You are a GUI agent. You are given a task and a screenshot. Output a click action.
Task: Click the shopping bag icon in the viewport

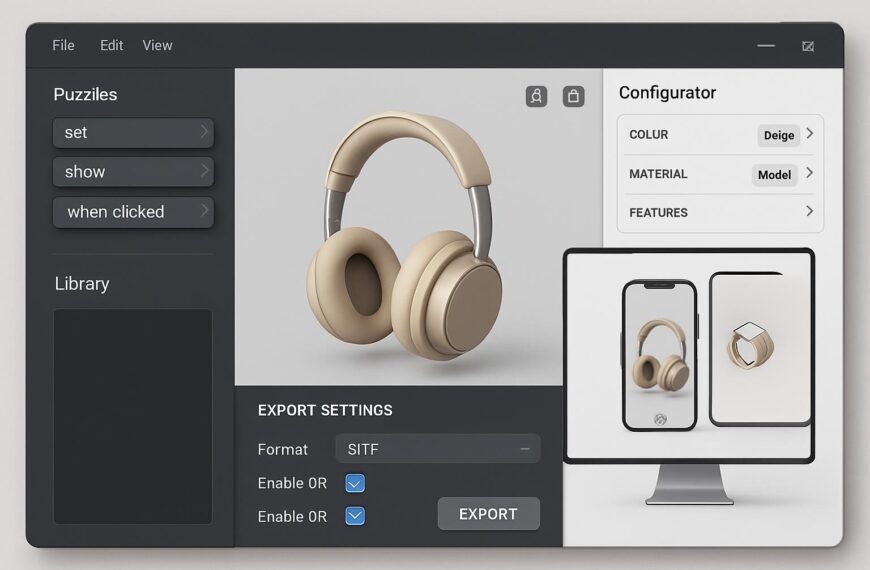click(x=573, y=96)
